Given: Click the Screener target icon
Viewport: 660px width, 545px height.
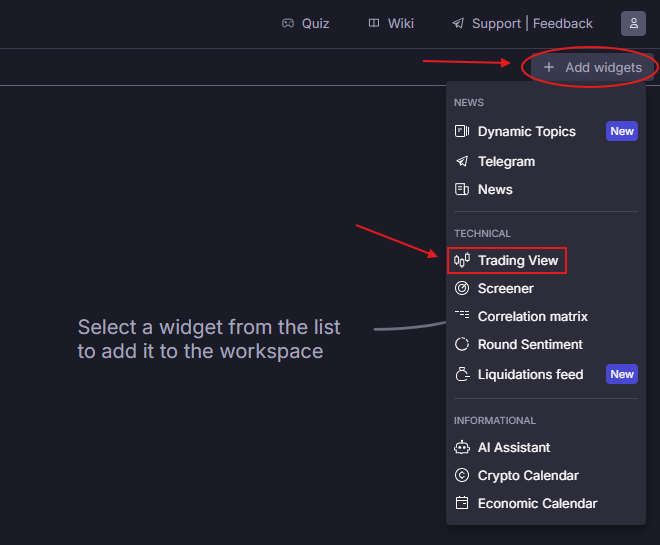Looking at the screenshot, I should 462,288.
